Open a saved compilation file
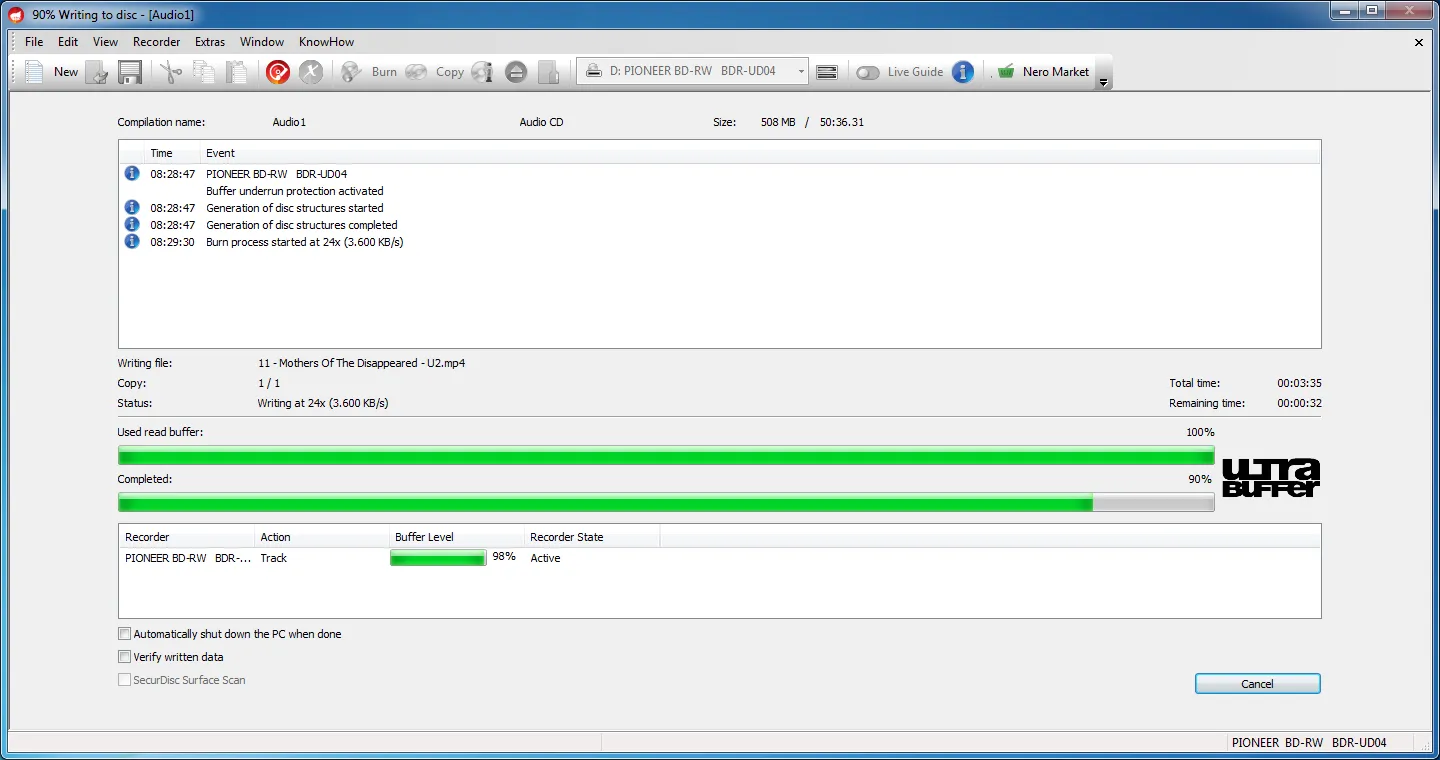The image size is (1440, 760). 97,72
